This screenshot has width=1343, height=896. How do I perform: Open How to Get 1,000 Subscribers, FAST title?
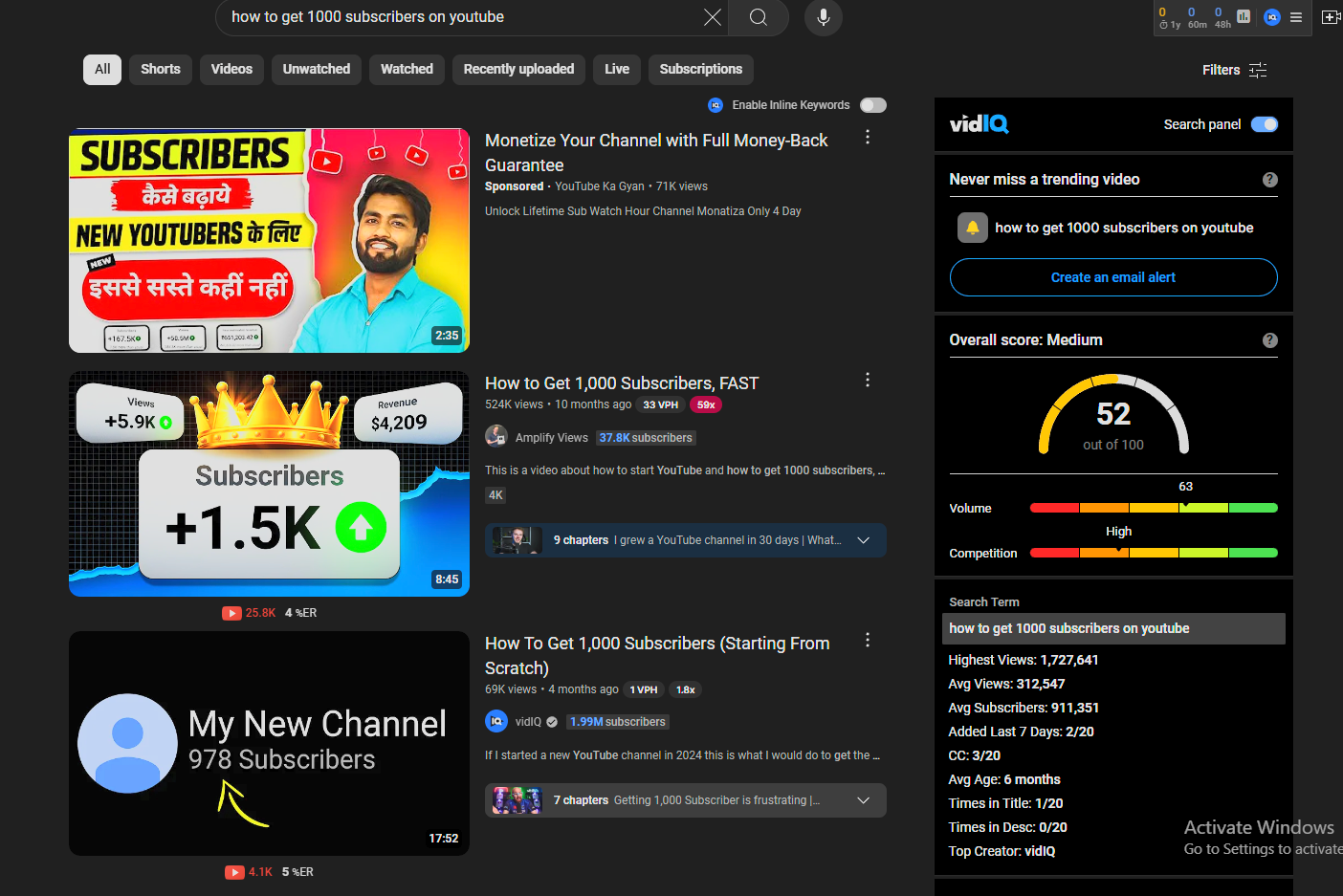point(622,383)
